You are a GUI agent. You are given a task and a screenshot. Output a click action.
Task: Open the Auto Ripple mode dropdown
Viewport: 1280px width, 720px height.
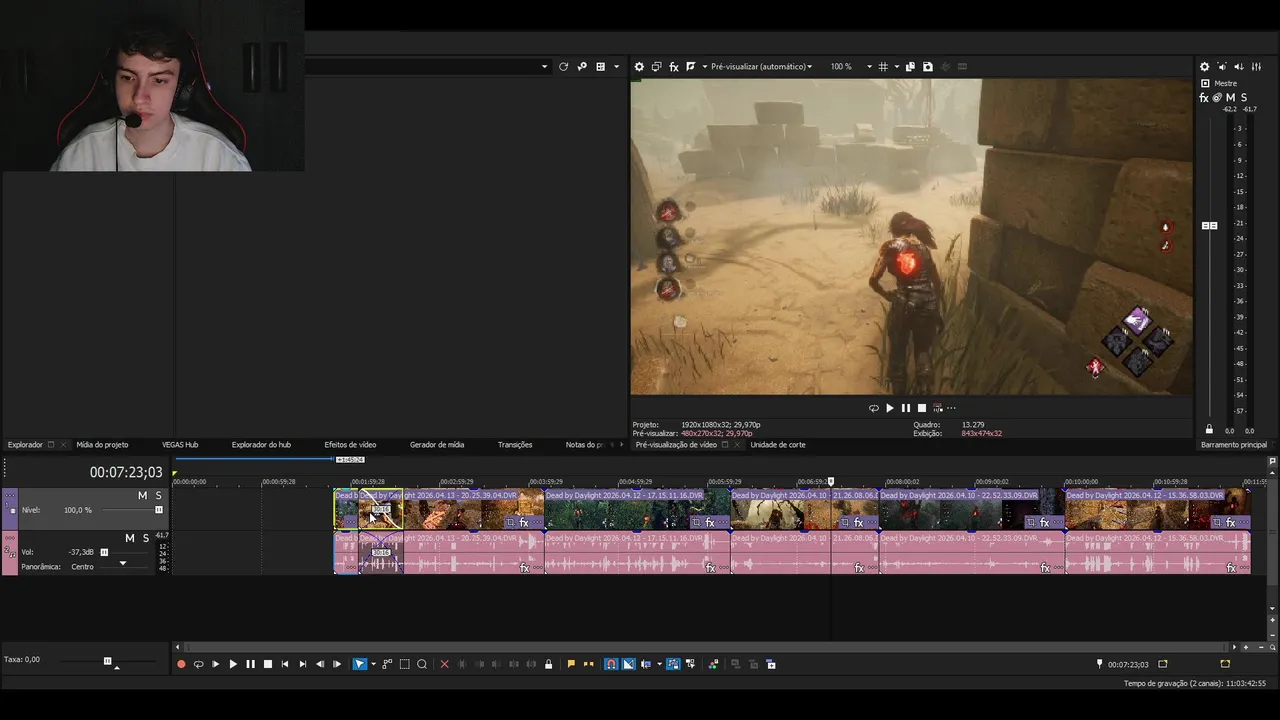click(659, 664)
